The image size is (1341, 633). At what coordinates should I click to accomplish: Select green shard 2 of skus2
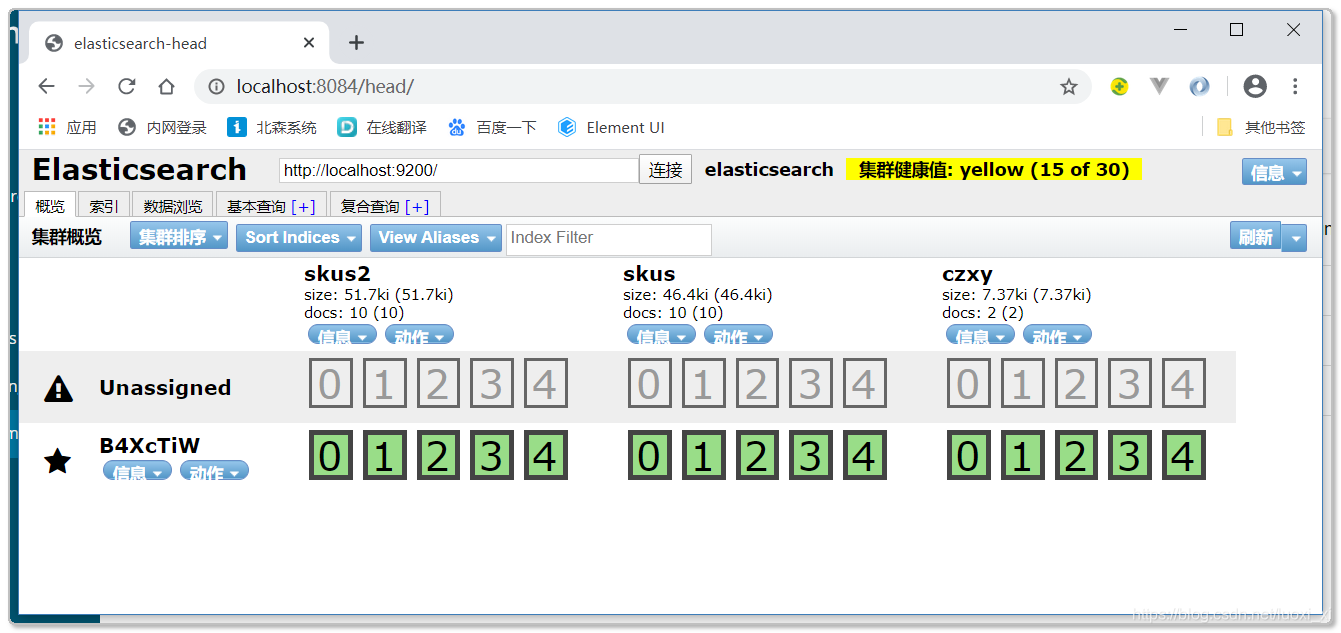tap(438, 456)
